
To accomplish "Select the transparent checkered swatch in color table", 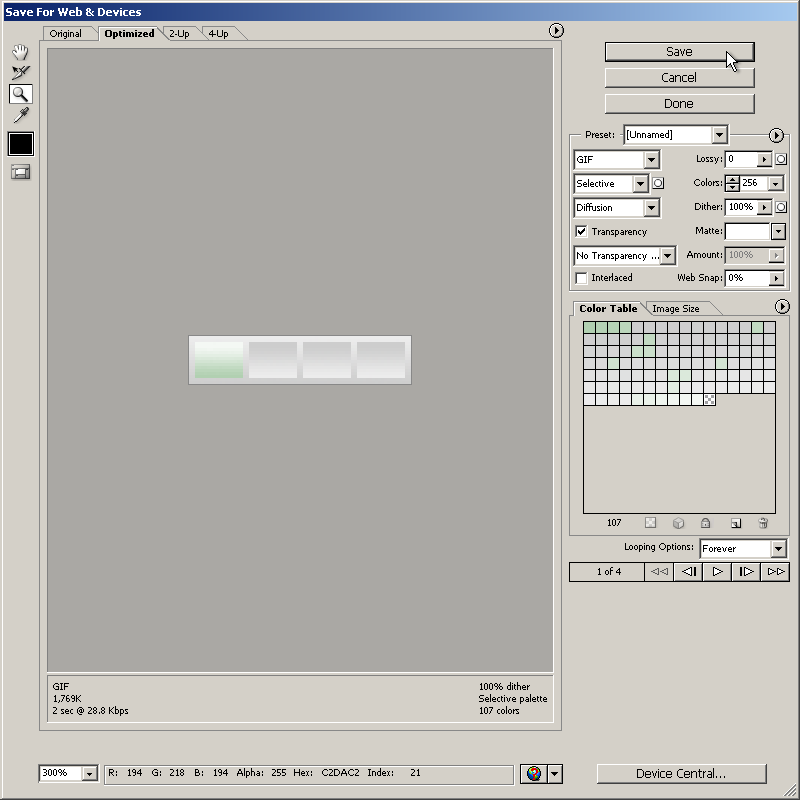I will [x=709, y=399].
